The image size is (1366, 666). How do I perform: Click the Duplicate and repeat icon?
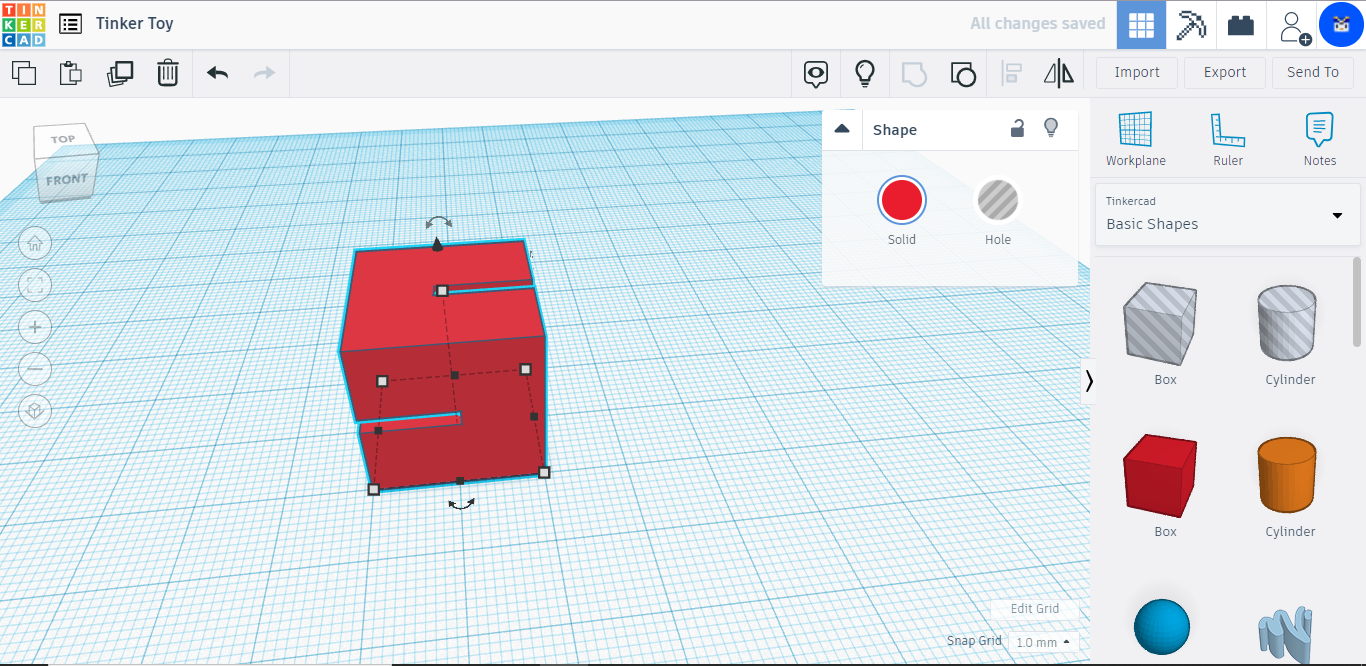coord(120,73)
